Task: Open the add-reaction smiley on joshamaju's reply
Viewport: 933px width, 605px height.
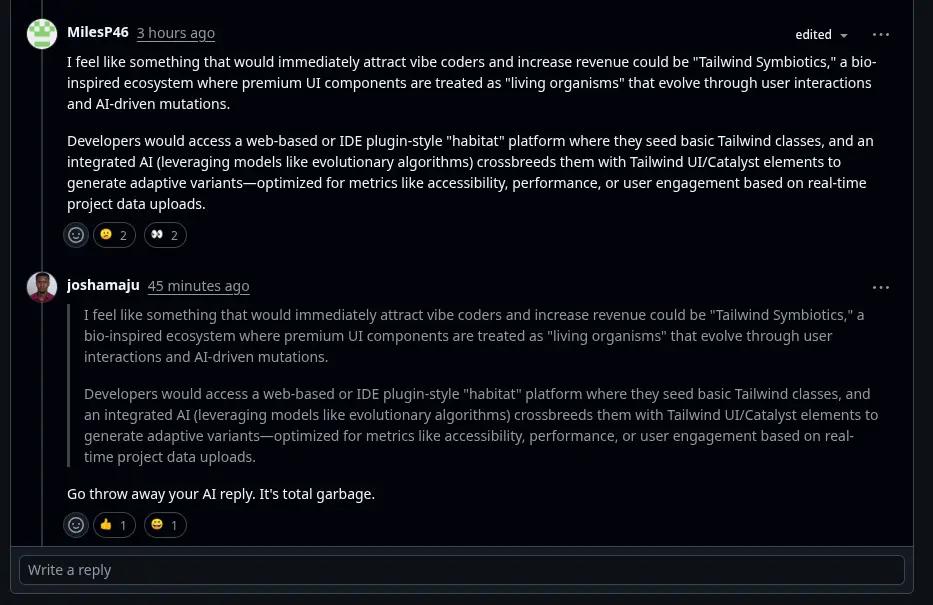Action: pyautogui.click(x=76, y=525)
